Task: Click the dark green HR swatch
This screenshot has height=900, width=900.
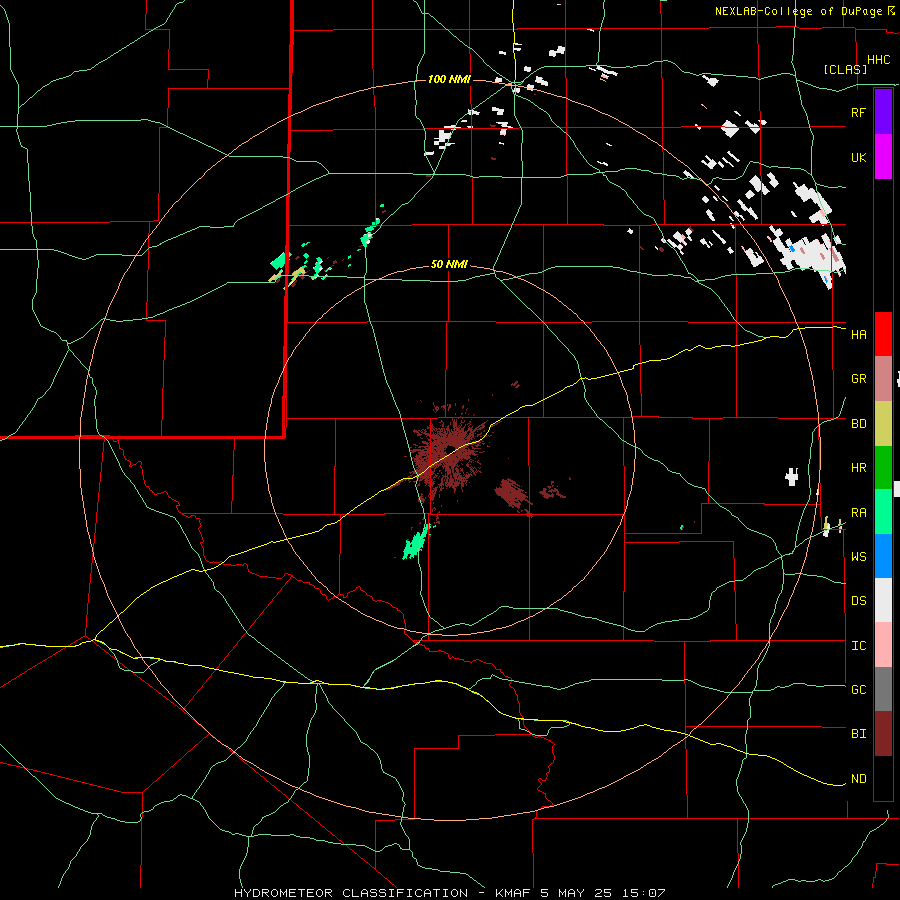Action: coord(883,468)
